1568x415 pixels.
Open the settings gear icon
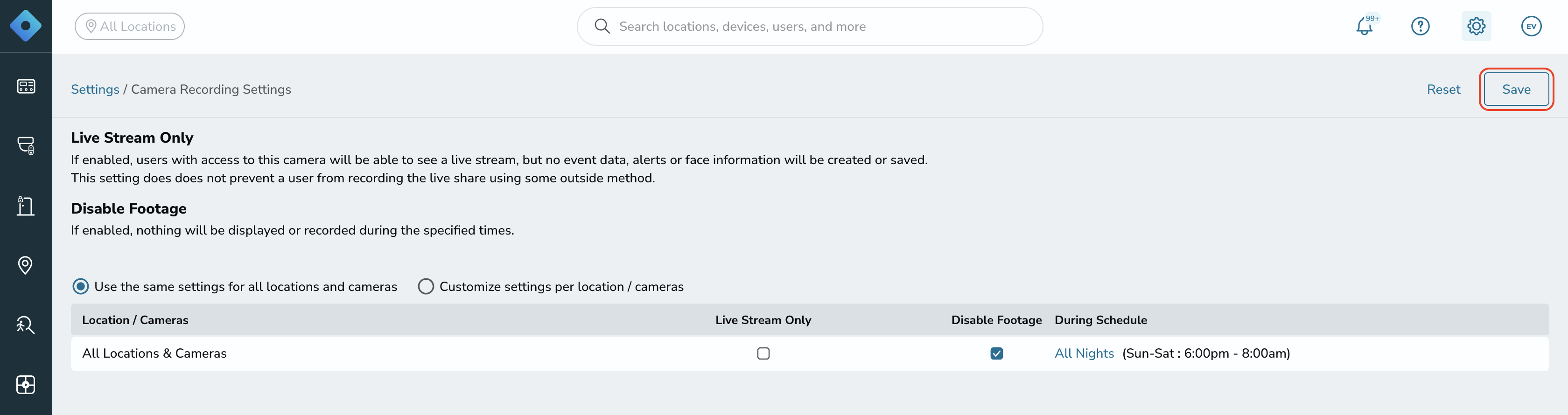pos(1476,26)
